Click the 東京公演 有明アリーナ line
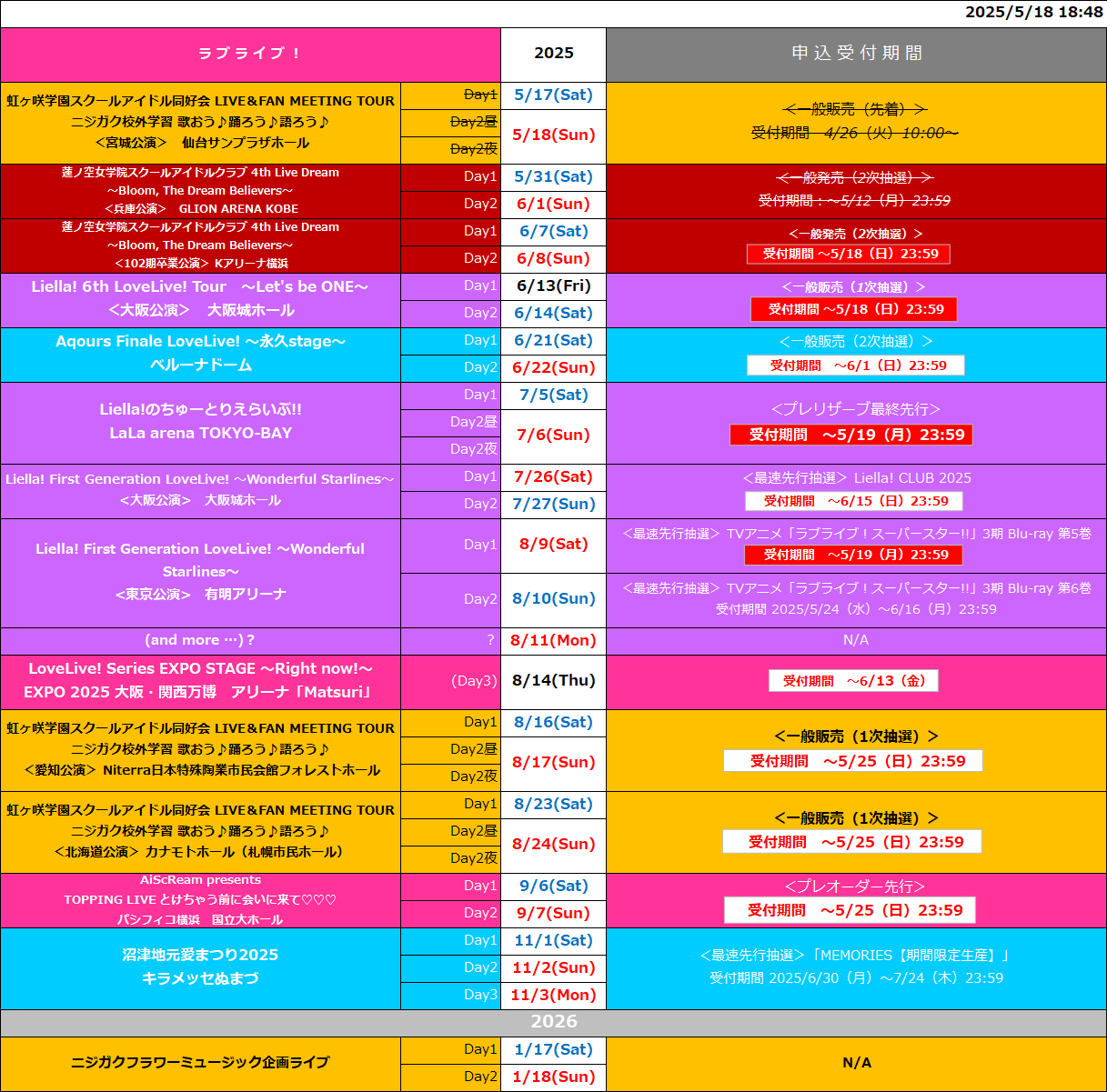This screenshot has width=1107, height=1092. (200, 595)
